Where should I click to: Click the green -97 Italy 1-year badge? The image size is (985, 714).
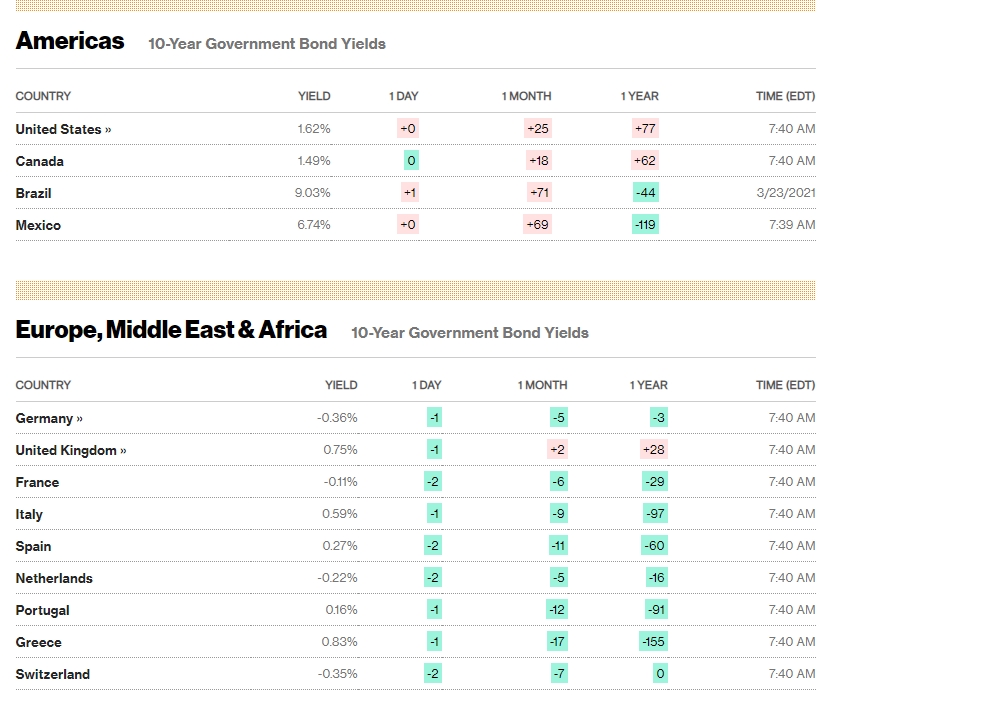(655, 514)
